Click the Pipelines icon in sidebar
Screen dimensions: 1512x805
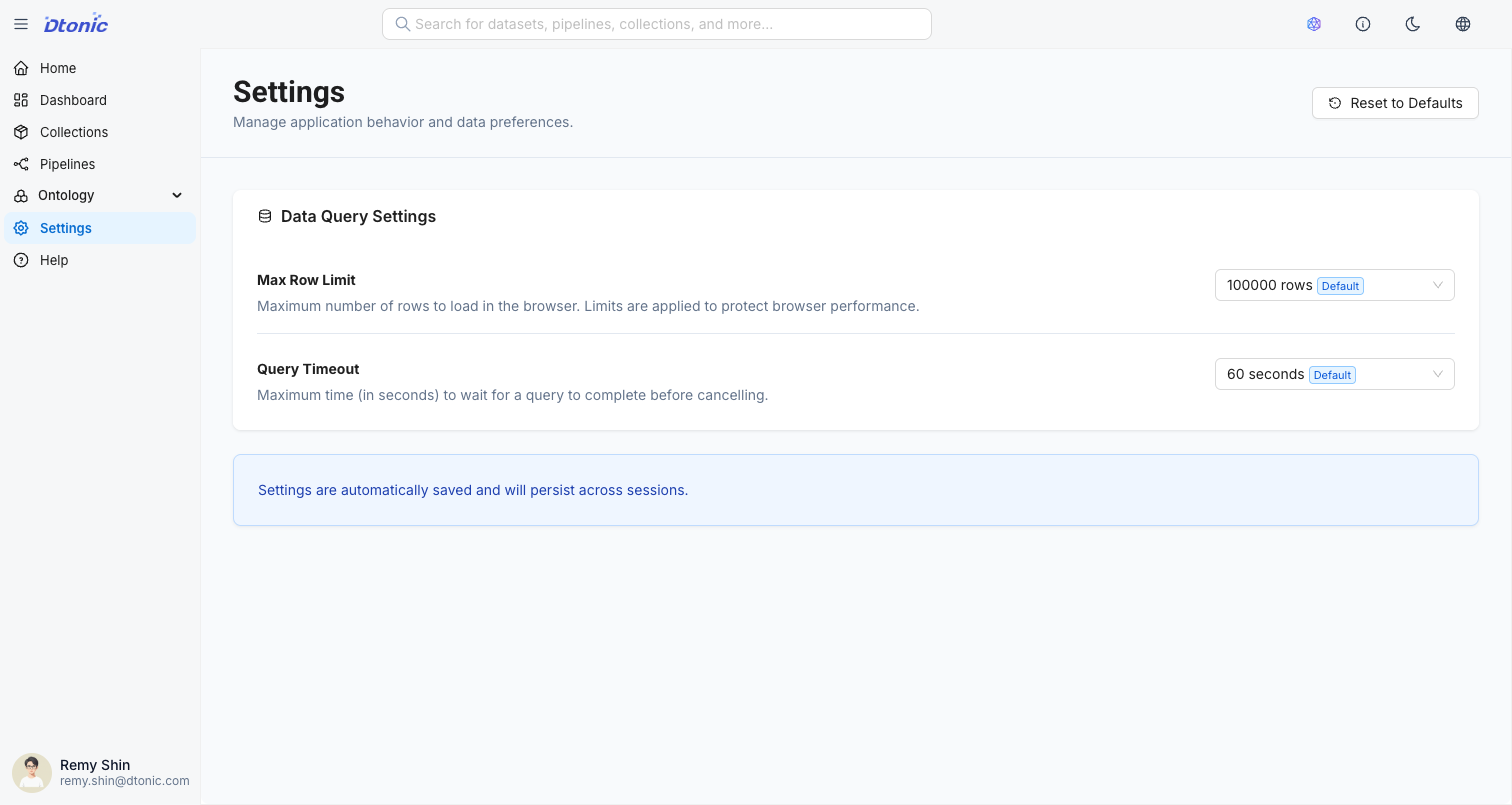(x=21, y=164)
